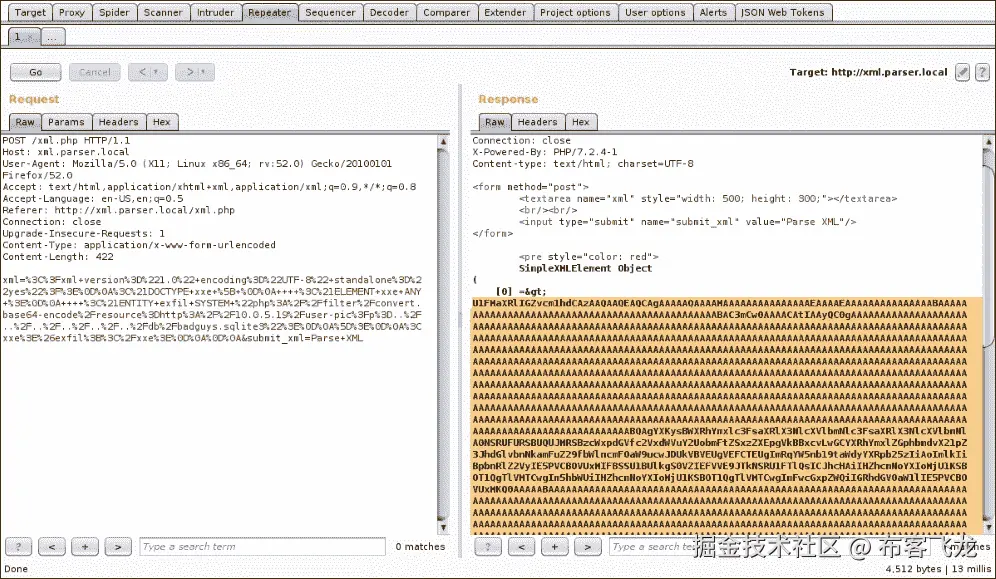The width and height of the screenshot is (996, 579).
Task: Switch to the Proxy tab
Action: click(71, 12)
